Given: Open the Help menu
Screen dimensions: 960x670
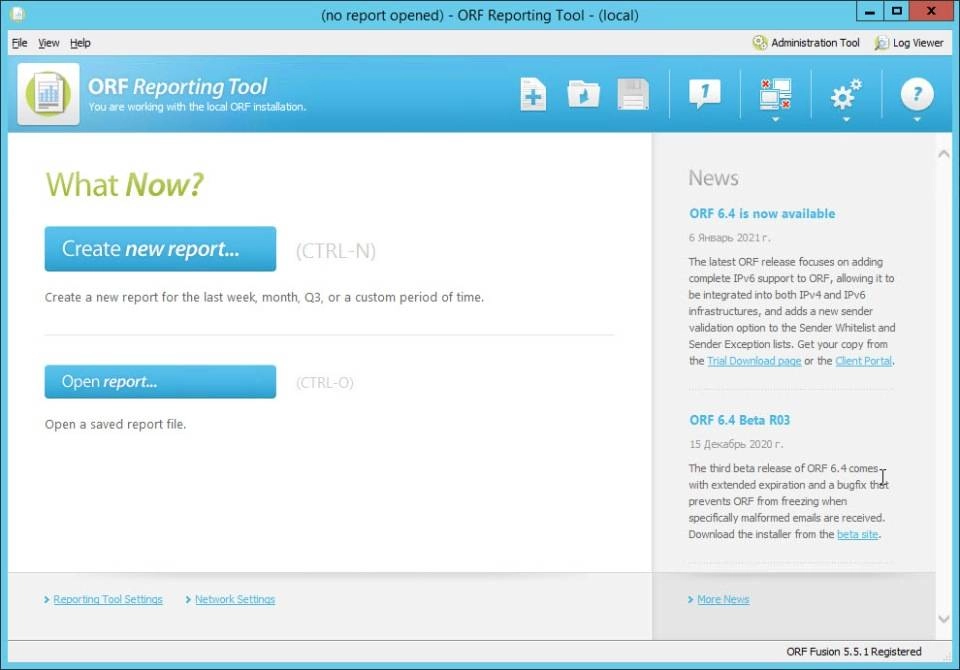Looking at the screenshot, I should pos(80,43).
